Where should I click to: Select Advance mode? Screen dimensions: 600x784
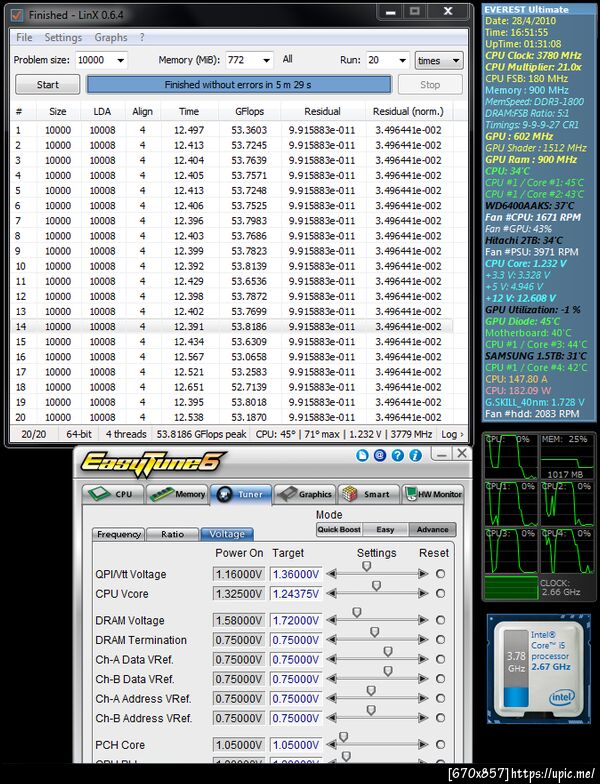[432, 530]
